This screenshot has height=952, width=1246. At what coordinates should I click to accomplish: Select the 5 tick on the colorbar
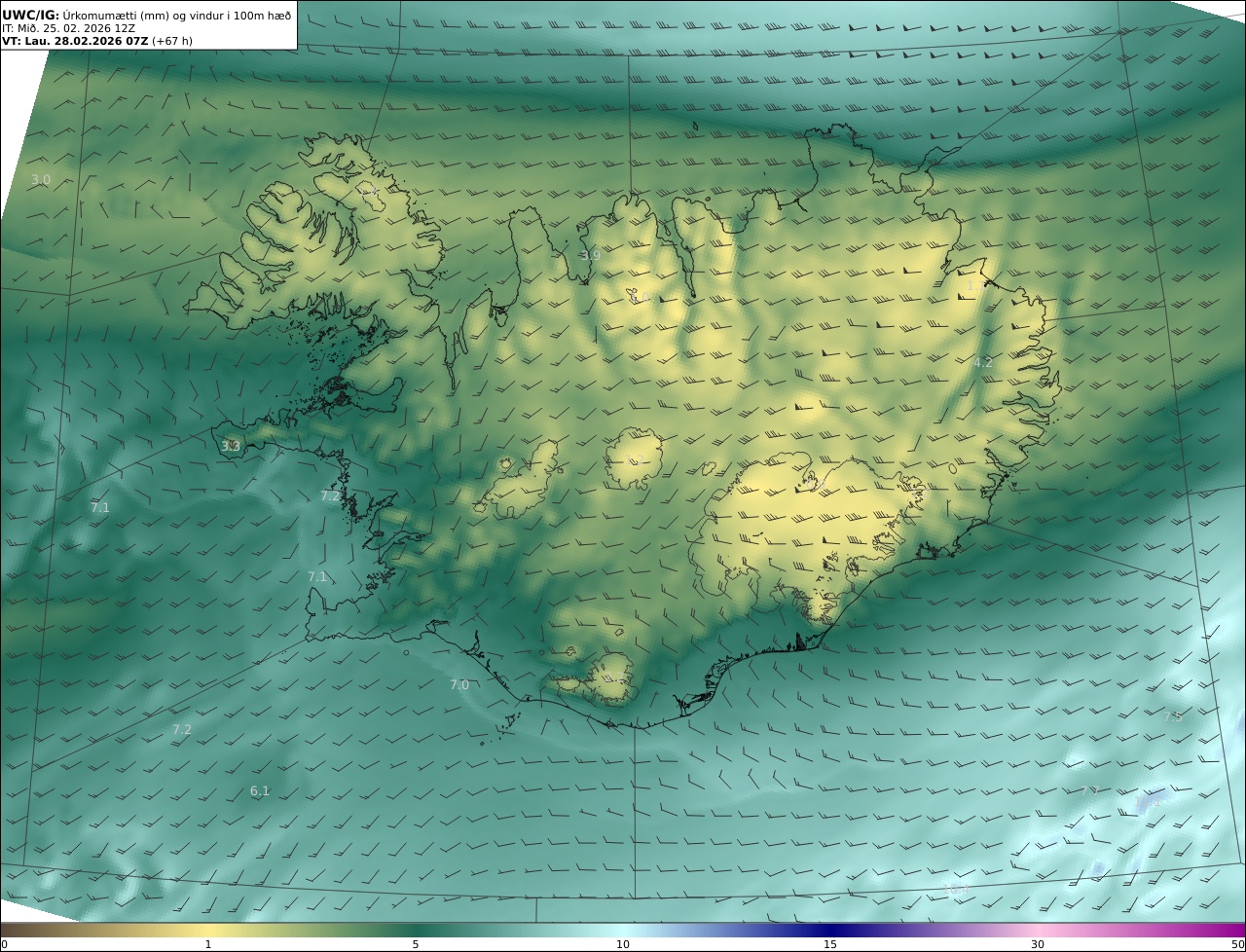tap(416, 944)
